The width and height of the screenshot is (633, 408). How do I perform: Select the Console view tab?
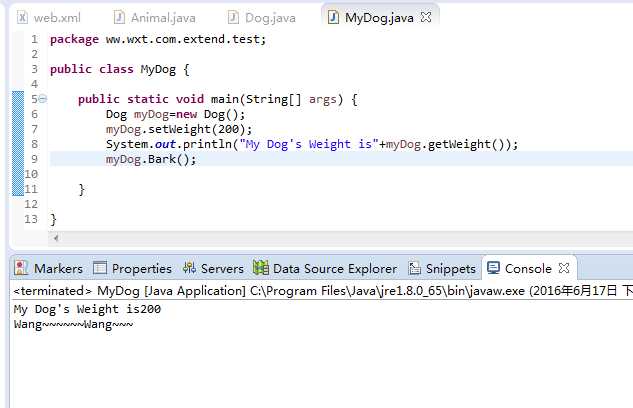[x=528, y=268]
